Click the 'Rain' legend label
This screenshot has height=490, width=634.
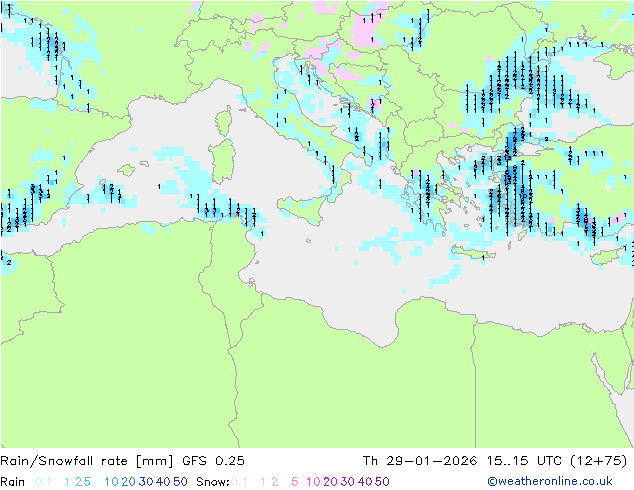click(x=13, y=482)
